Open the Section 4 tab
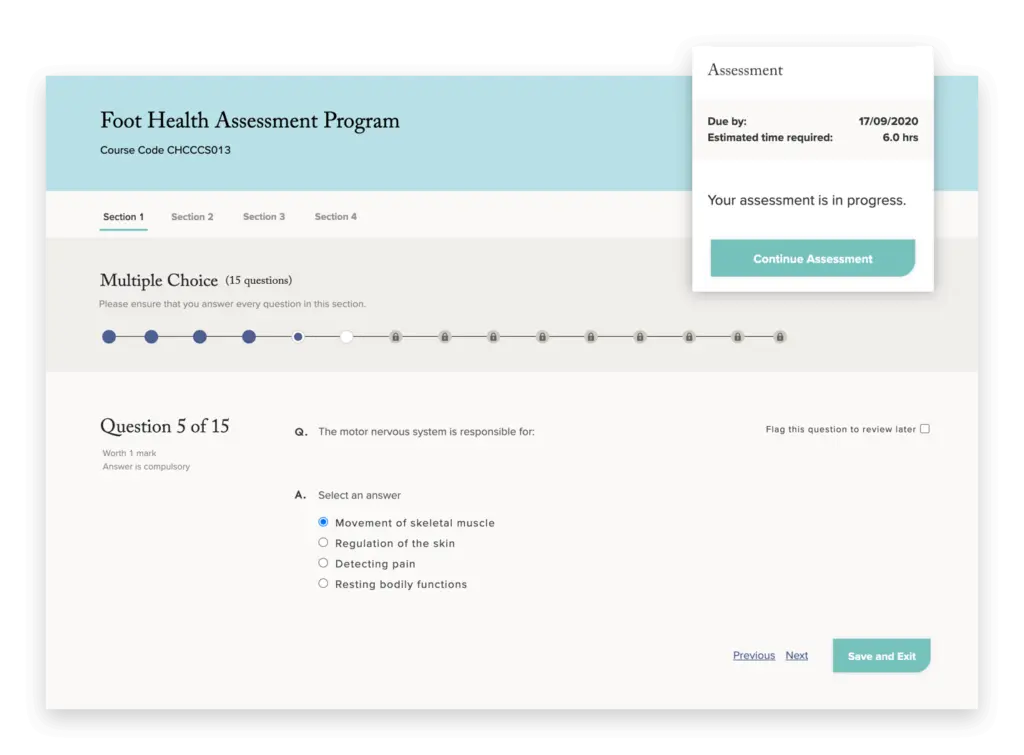 pyautogui.click(x=335, y=217)
